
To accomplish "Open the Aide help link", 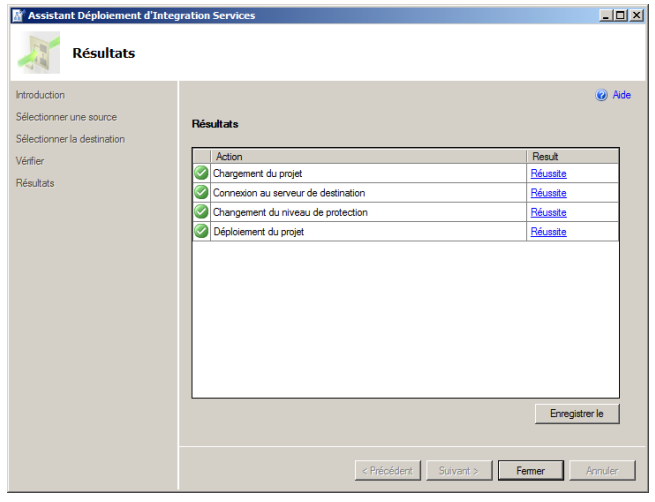I will [621, 96].
